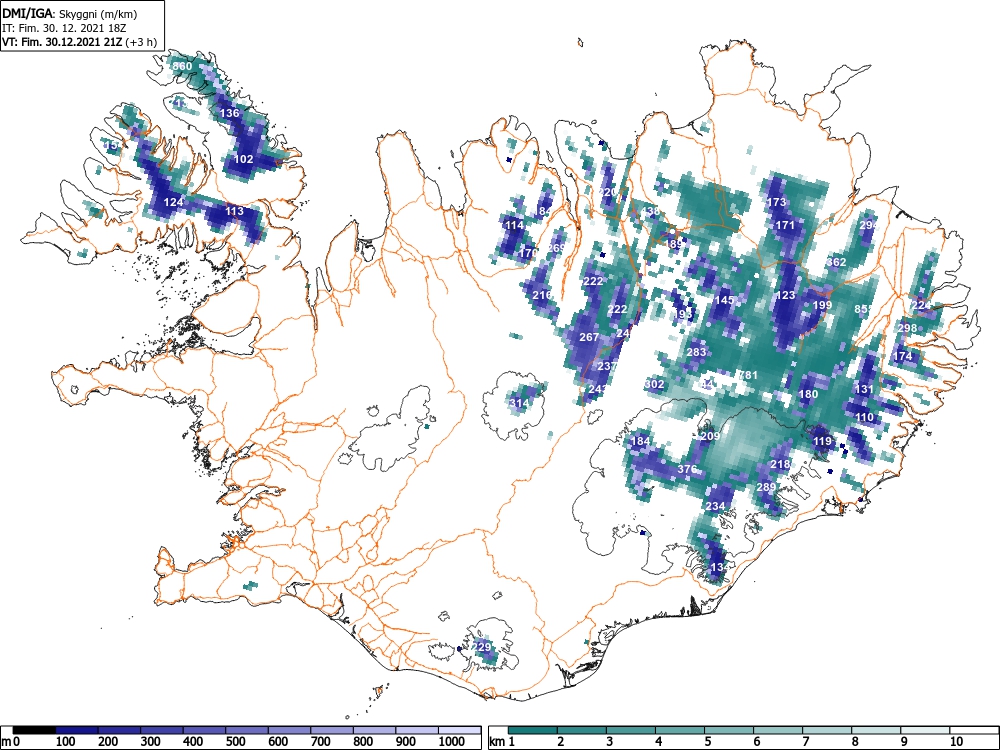The height and width of the screenshot is (750, 1000).
Task: Select the 302 visibility label
Action: coord(654,385)
